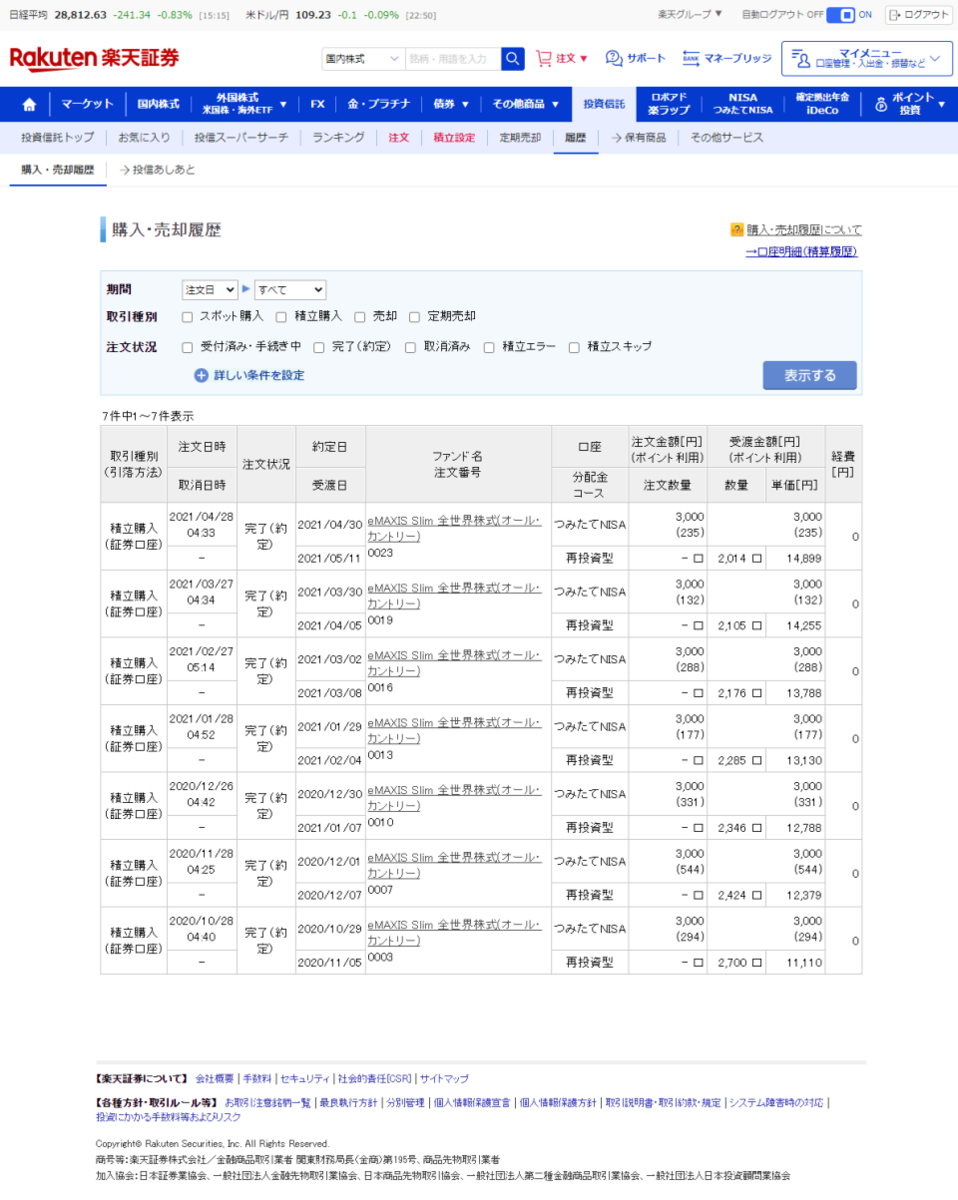The image size is (958, 1200).
Task: Click the search magnifier button
Action: pyautogui.click(x=513, y=59)
